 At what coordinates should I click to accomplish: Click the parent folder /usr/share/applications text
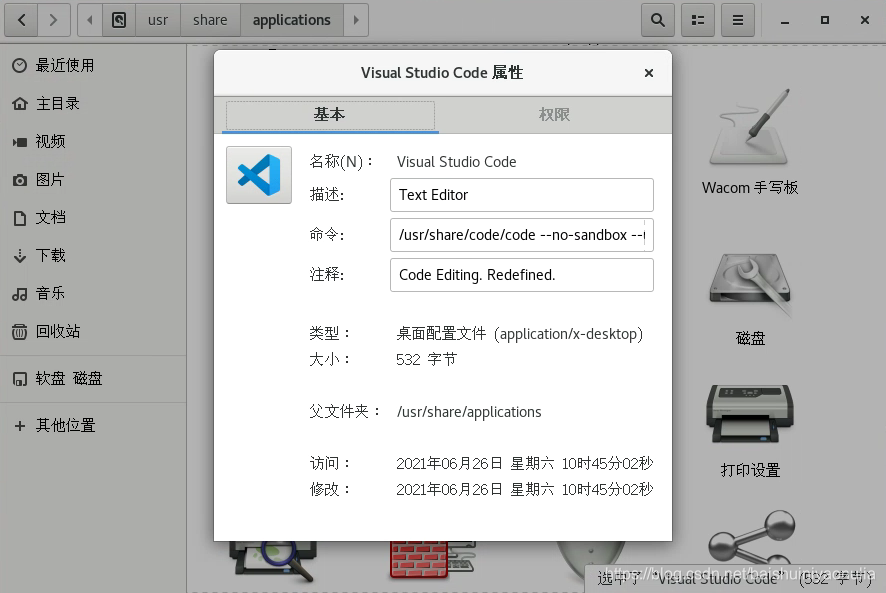pyautogui.click(x=469, y=412)
